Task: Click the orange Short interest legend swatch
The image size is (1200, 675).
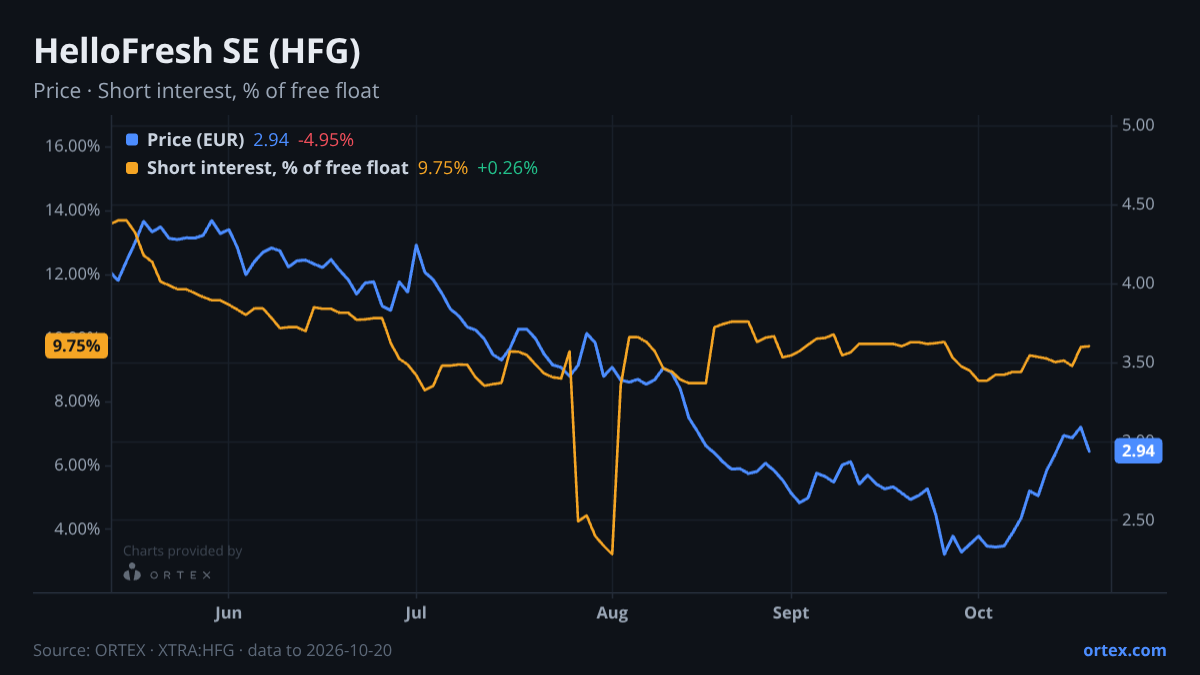Action: click(x=132, y=168)
